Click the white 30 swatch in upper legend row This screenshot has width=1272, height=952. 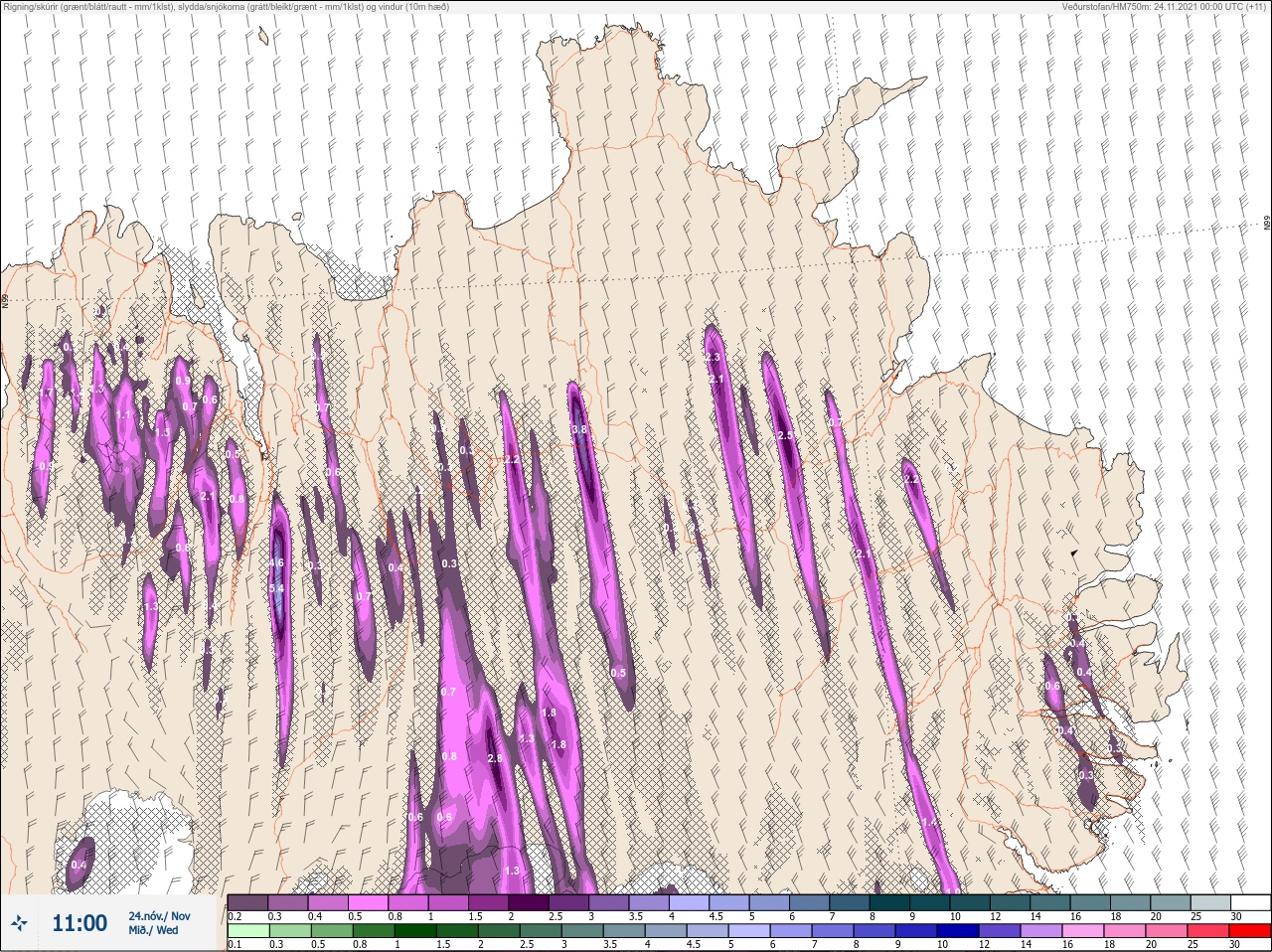(x=1250, y=902)
